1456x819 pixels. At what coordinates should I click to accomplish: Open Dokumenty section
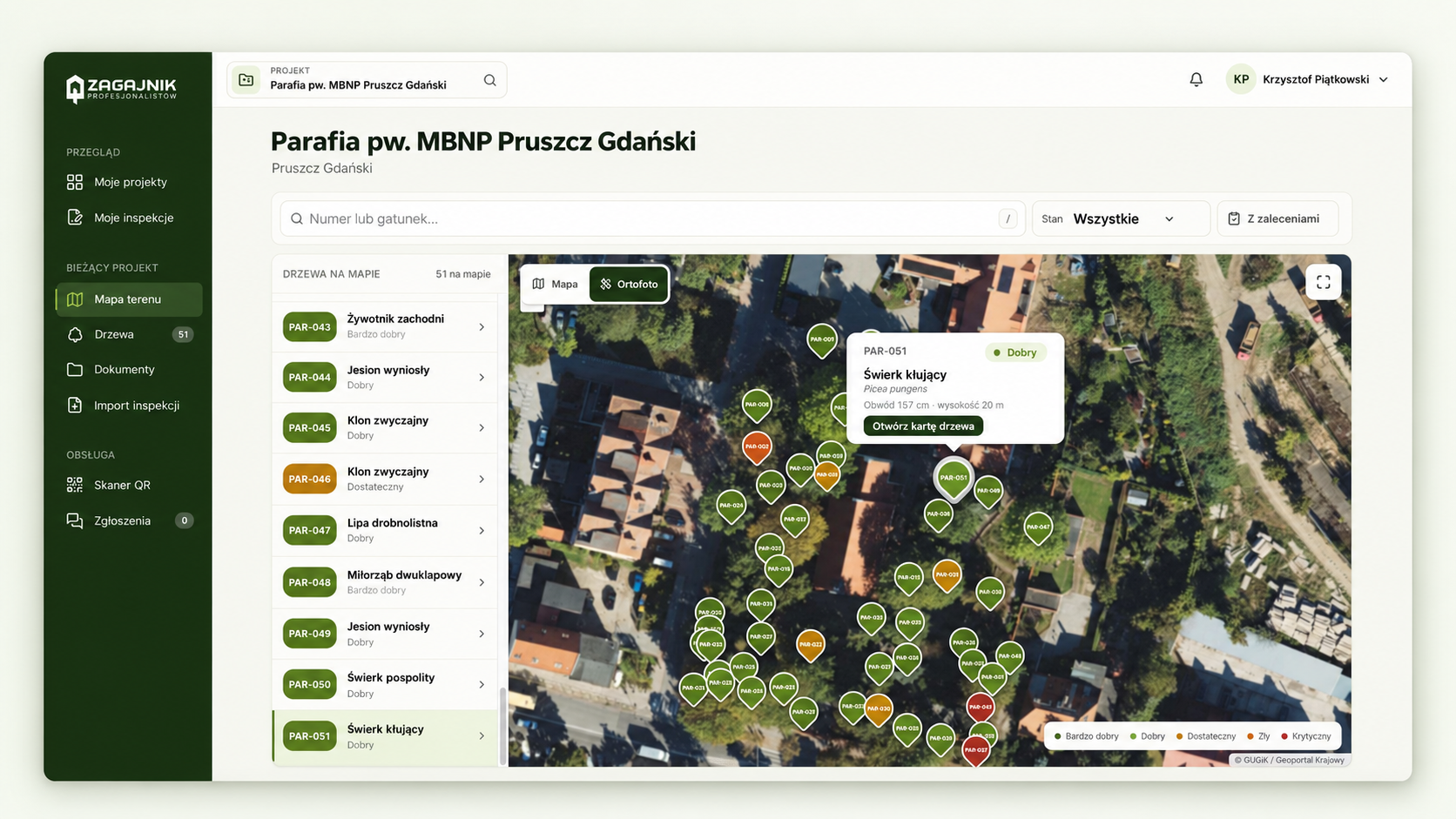pyautogui.click(x=129, y=370)
